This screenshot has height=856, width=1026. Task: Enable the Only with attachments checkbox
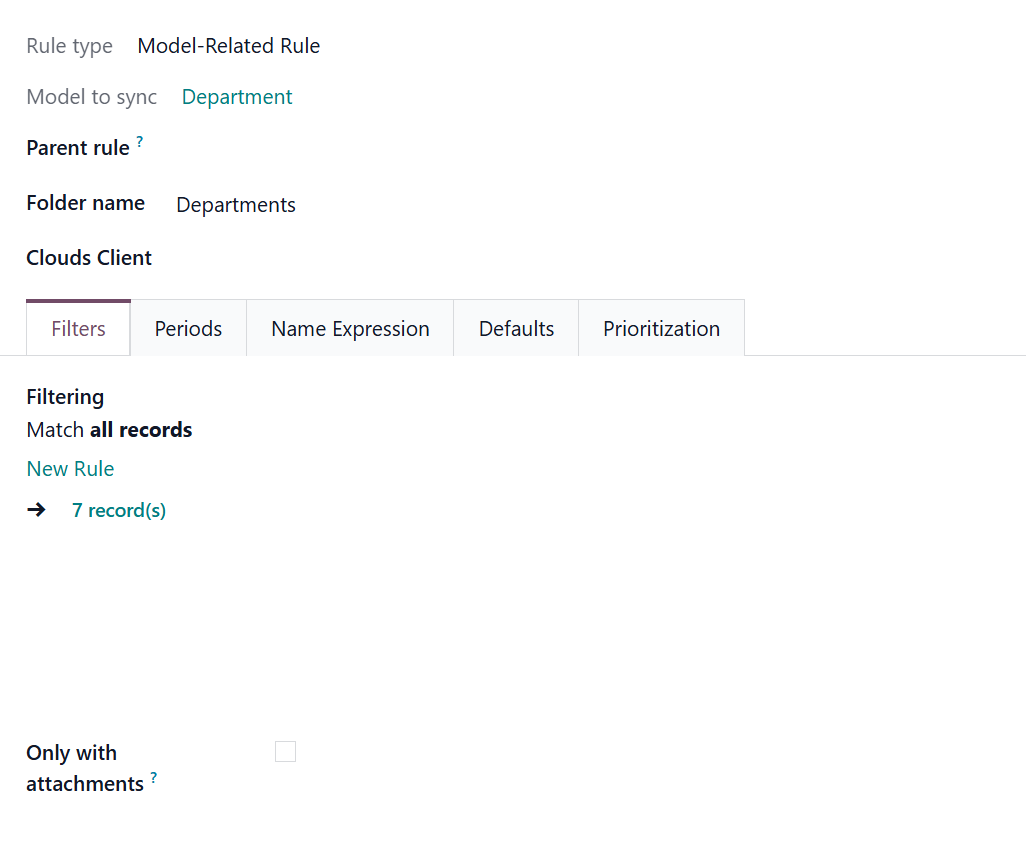pos(285,751)
